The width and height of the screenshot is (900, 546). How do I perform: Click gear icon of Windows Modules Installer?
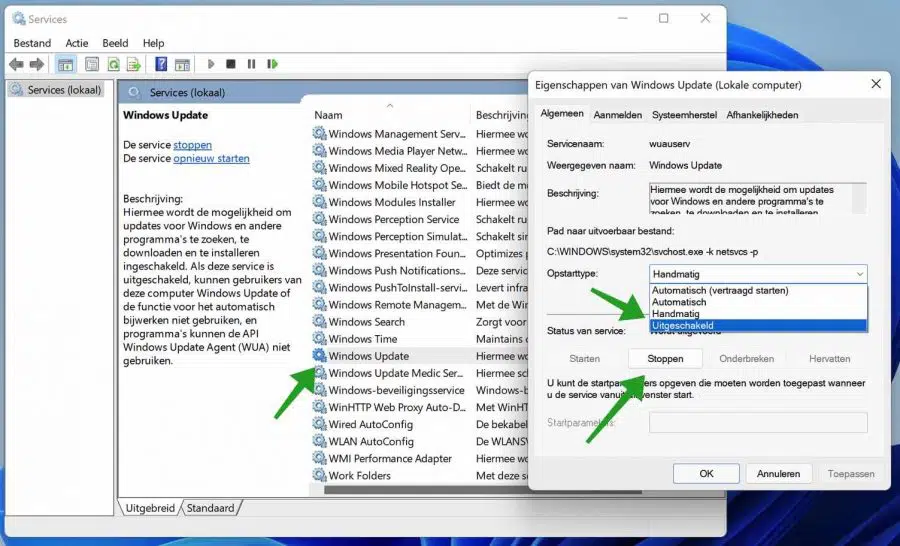pyautogui.click(x=319, y=202)
